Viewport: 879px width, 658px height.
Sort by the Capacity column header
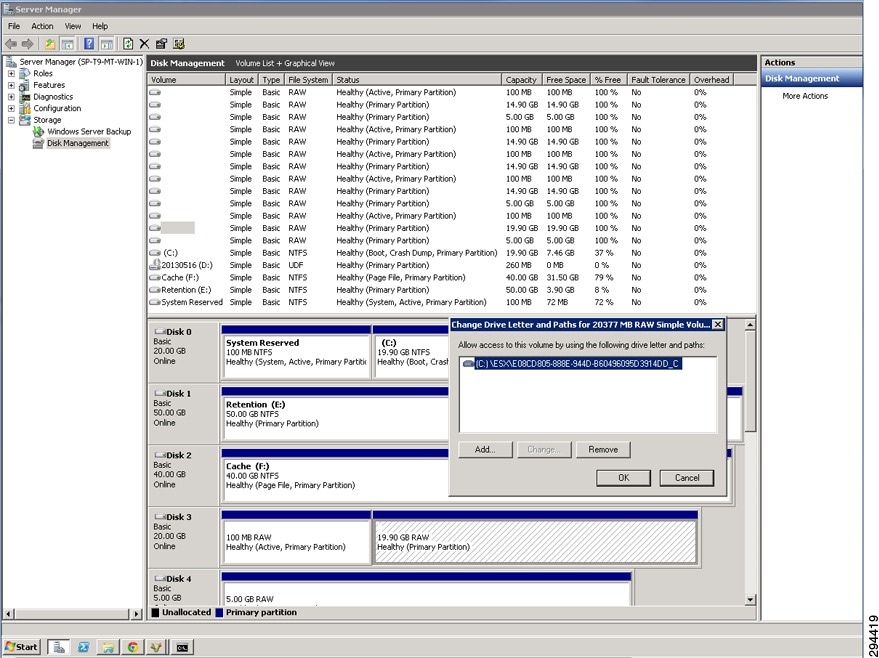[x=522, y=80]
